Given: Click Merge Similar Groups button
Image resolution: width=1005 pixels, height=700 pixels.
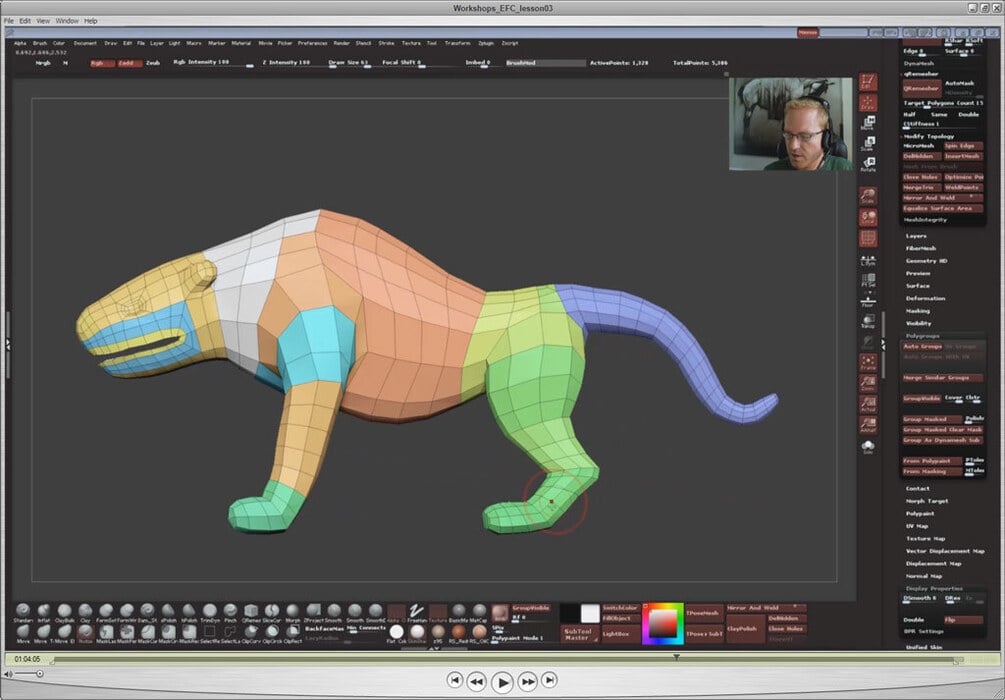Looking at the screenshot, I should click(942, 378).
